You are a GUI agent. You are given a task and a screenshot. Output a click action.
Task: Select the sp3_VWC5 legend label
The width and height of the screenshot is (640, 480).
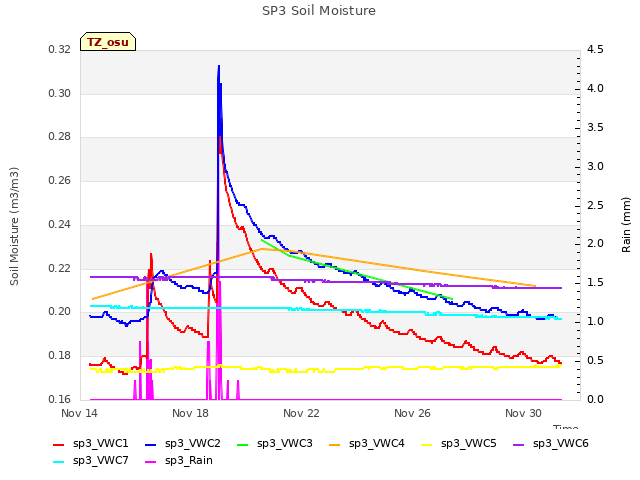469,444
